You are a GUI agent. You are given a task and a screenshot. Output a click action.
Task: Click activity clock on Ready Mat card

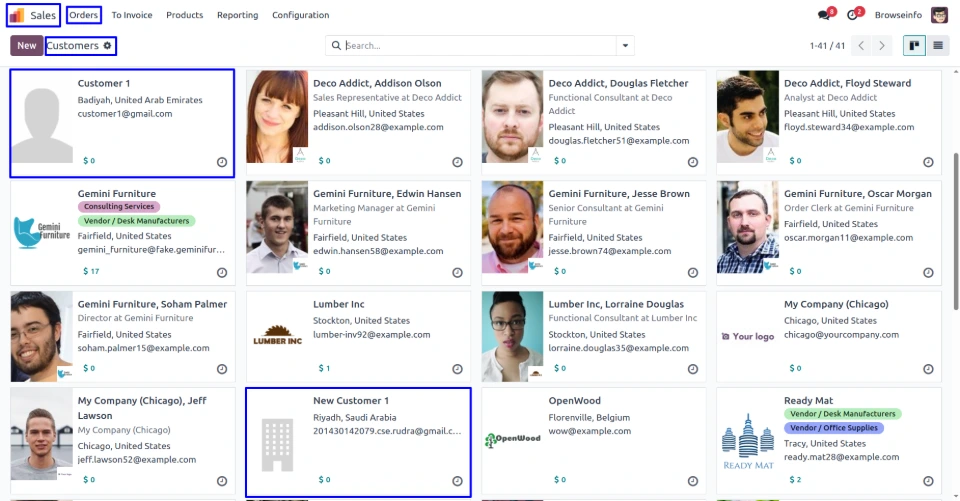coord(928,480)
